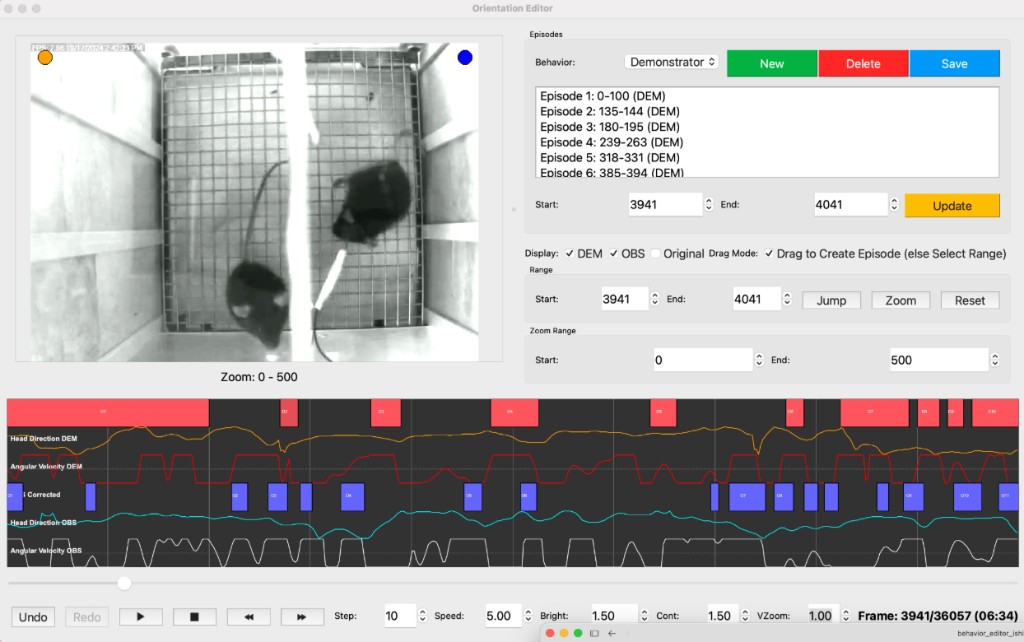1024x642 pixels.
Task: Click the widest blue block in Corrected row
Action: pos(747,496)
